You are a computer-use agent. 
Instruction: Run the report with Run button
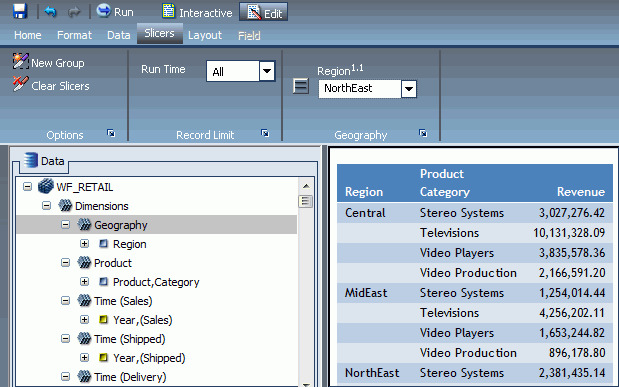tap(115, 11)
